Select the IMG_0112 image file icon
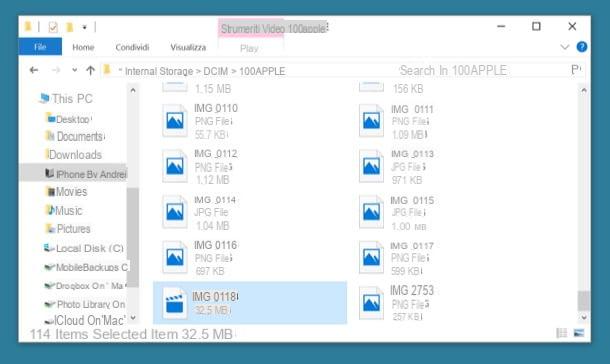This screenshot has width=610, height=364. 175,166
